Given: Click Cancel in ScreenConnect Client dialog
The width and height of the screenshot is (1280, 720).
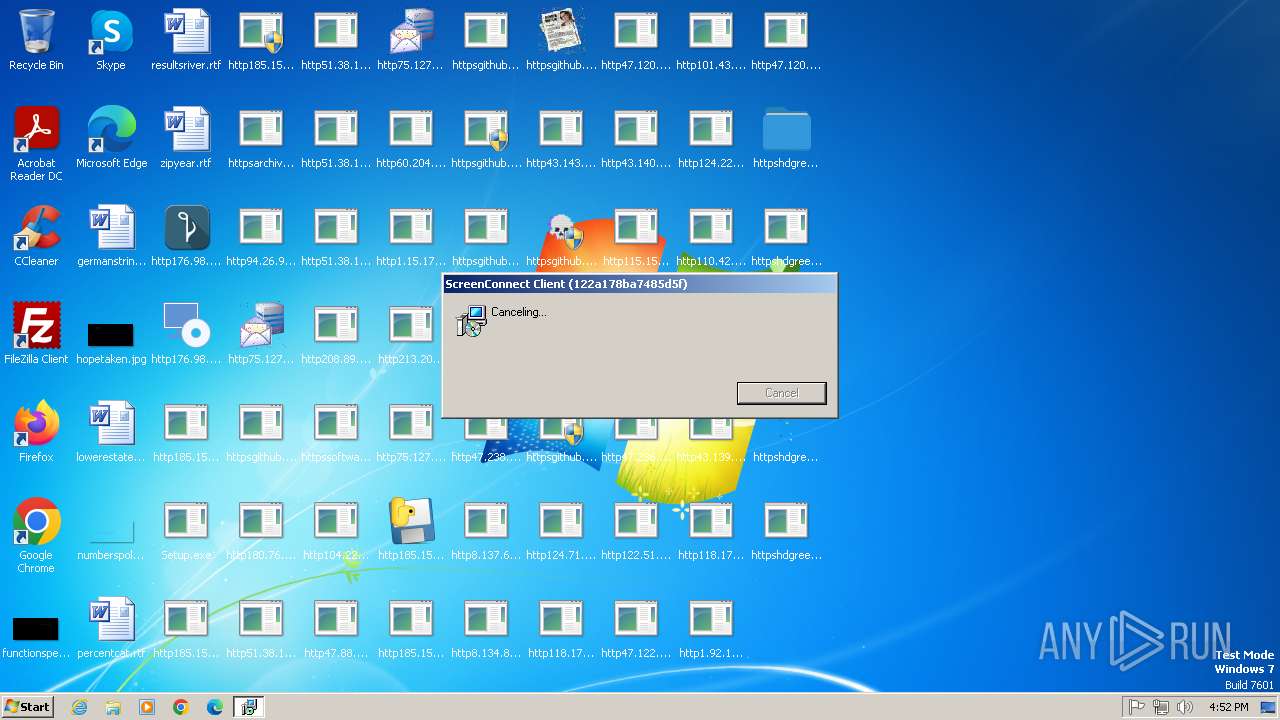Looking at the screenshot, I should (x=782, y=393).
